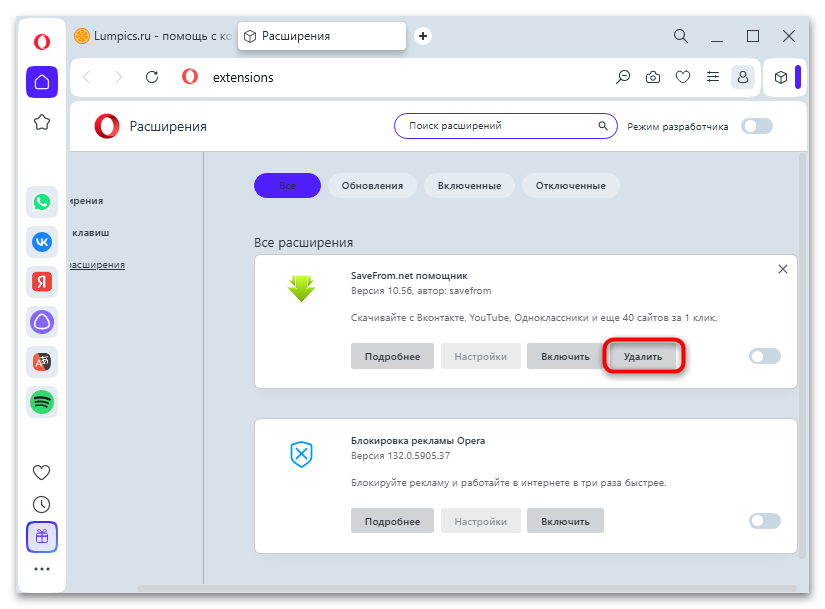Click the SaveFrom.net green arrow icon
This screenshot has height=609, width=825.
[x=301, y=288]
